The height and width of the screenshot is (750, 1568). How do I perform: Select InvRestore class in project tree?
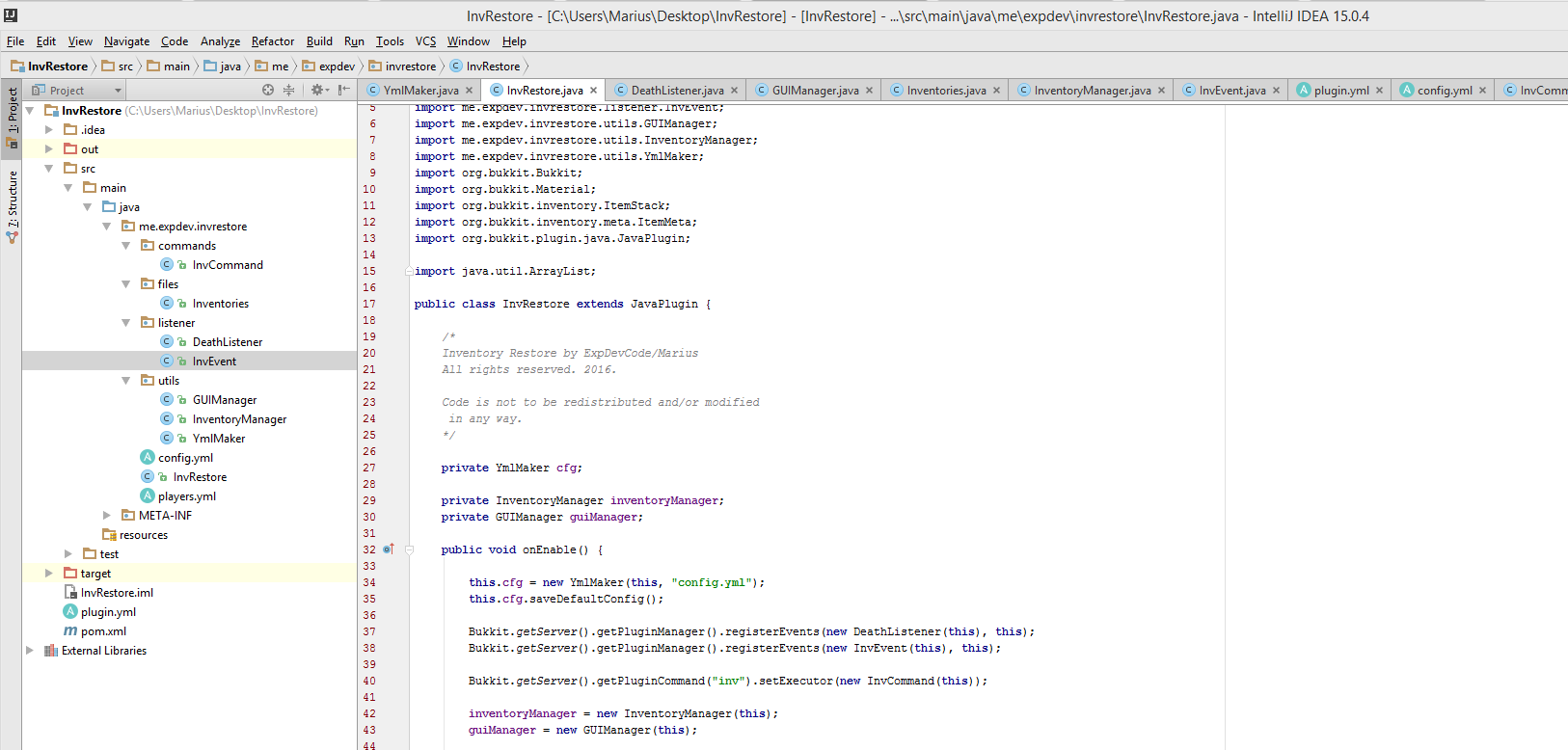click(x=200, y=476)
